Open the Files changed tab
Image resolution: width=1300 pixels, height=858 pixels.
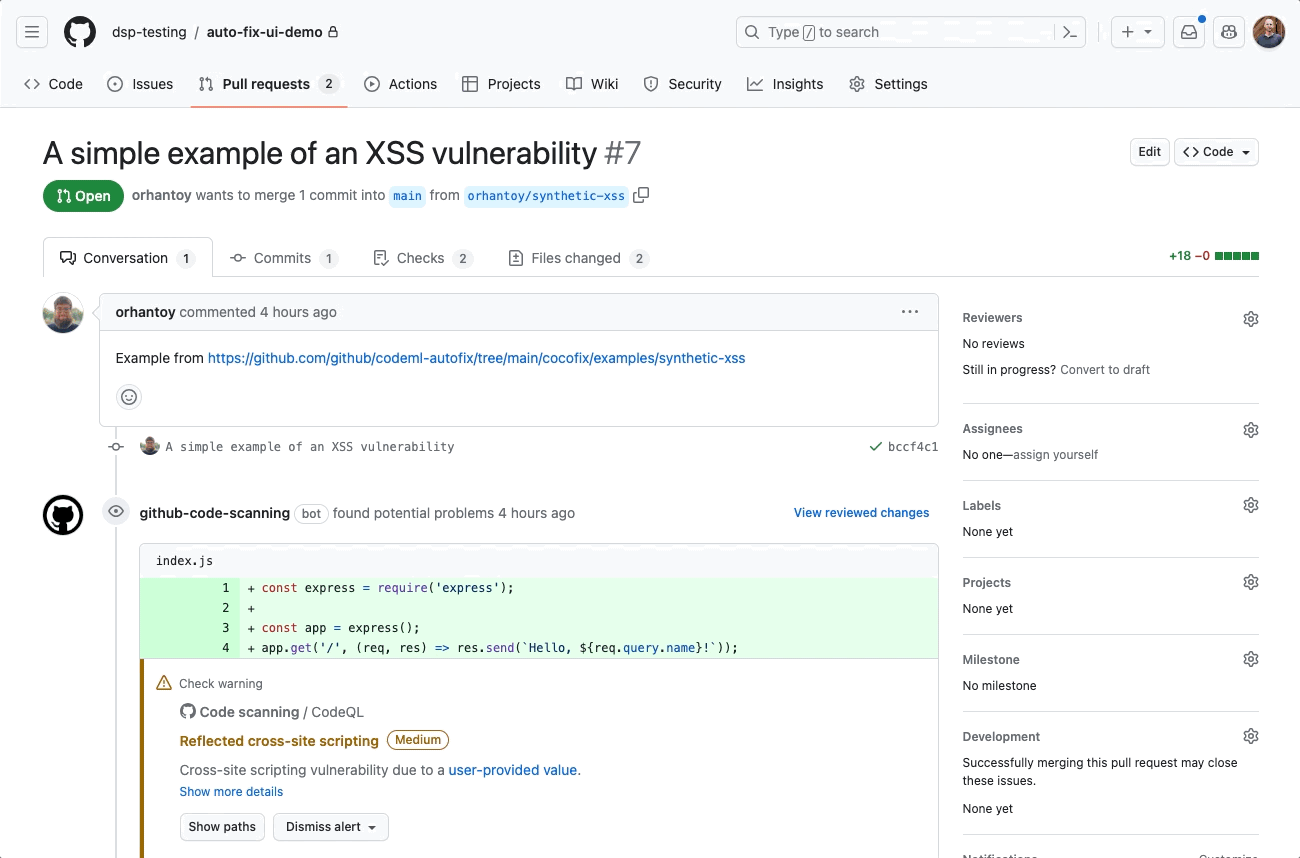coord(578,258)
